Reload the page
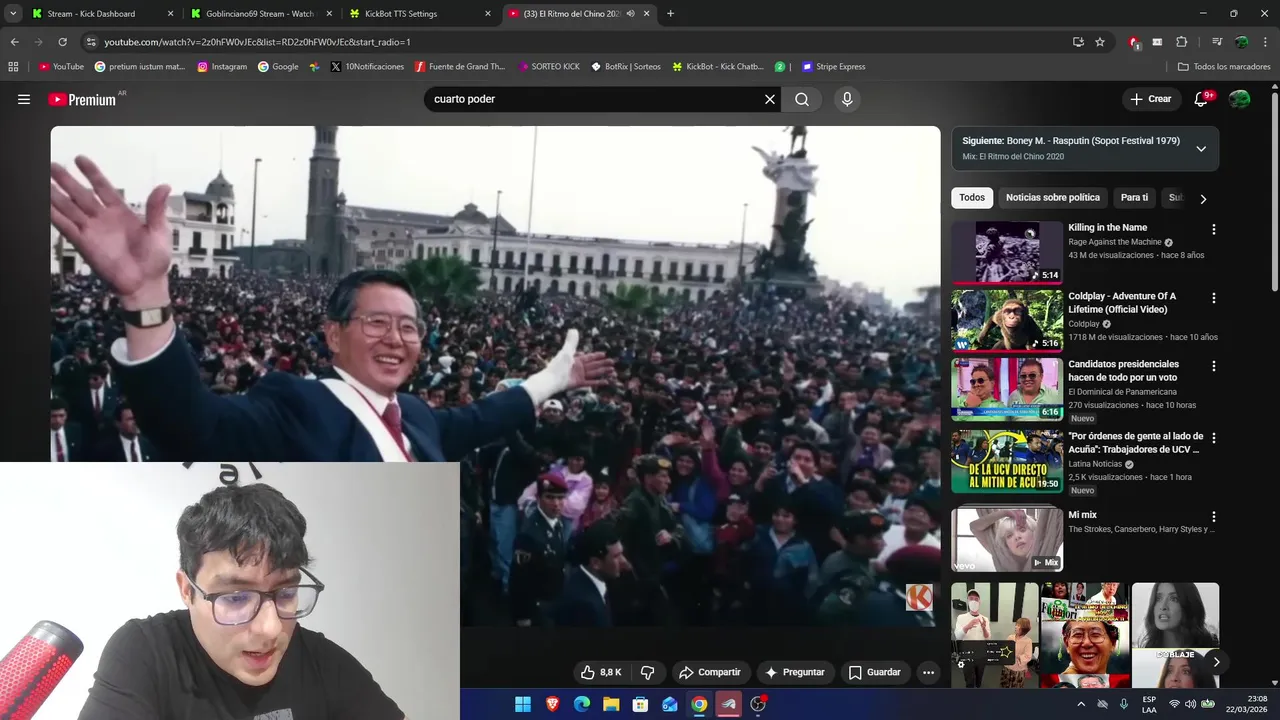This screenshot has width=1280, height=720. pos(62,42)
